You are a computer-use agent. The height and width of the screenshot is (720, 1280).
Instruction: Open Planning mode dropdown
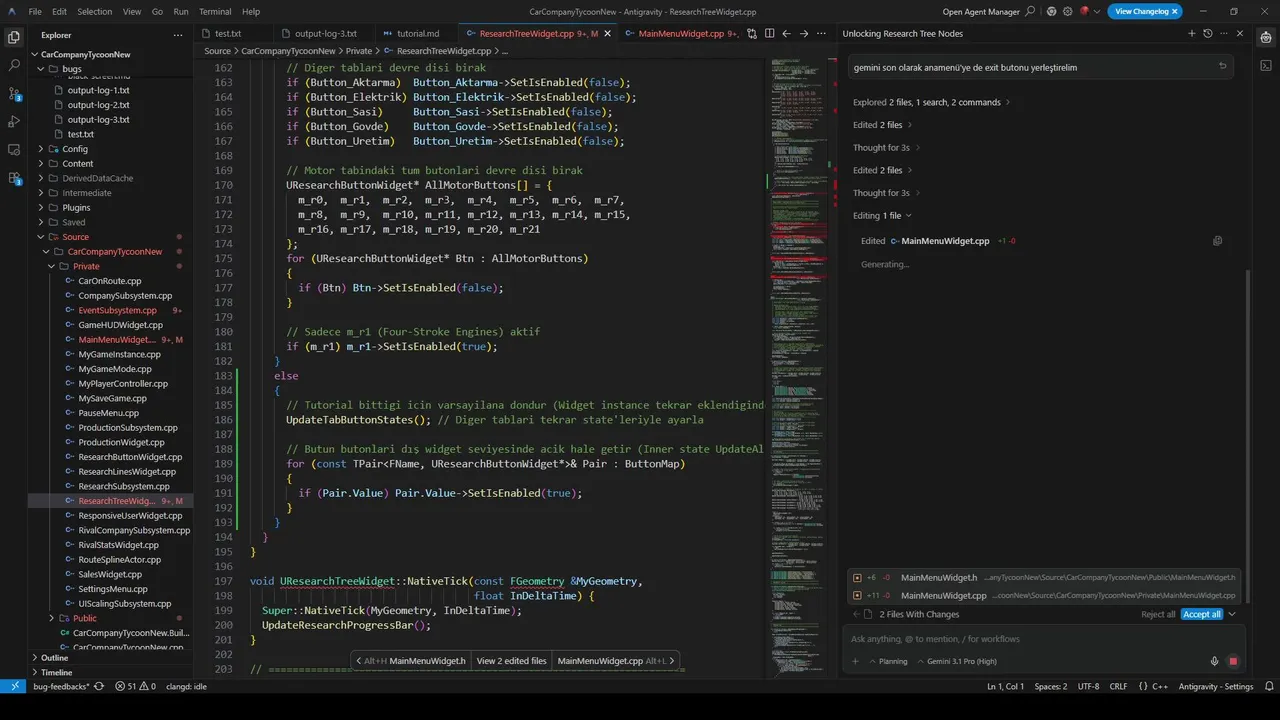coord(888,661)
